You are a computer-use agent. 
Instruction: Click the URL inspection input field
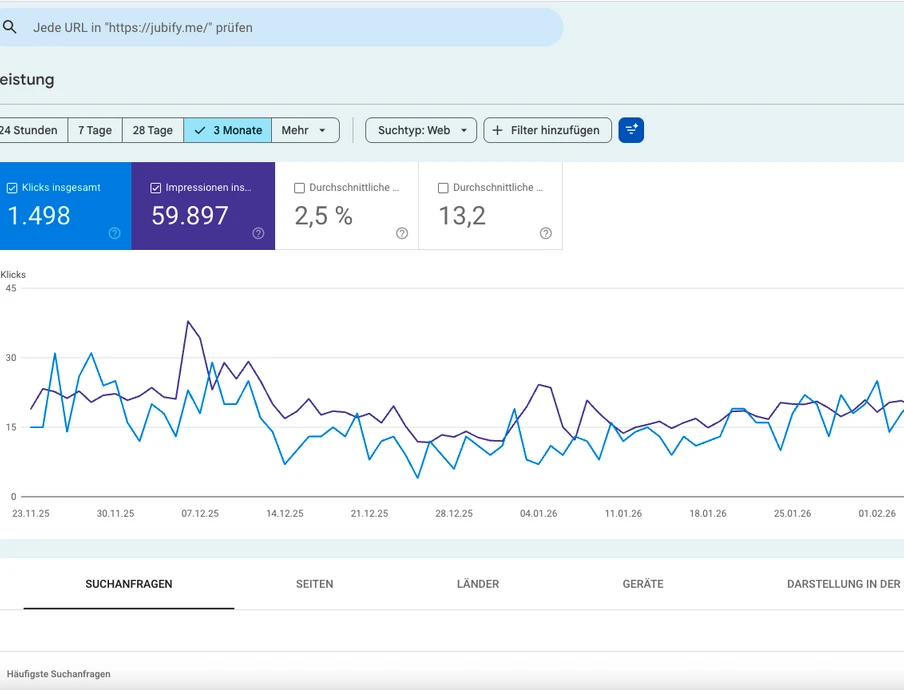point(280,27)
